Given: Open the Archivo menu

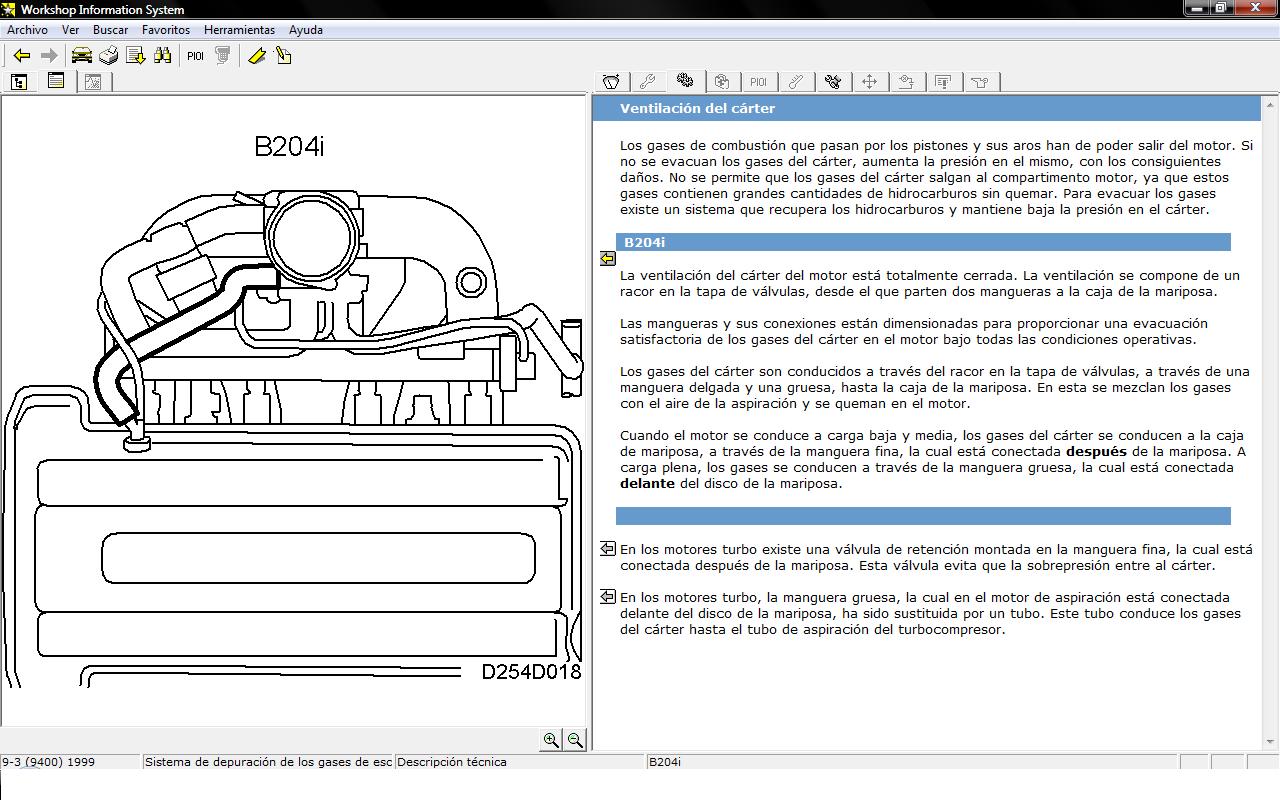Looking at the screenshot, I should [27, 30].
